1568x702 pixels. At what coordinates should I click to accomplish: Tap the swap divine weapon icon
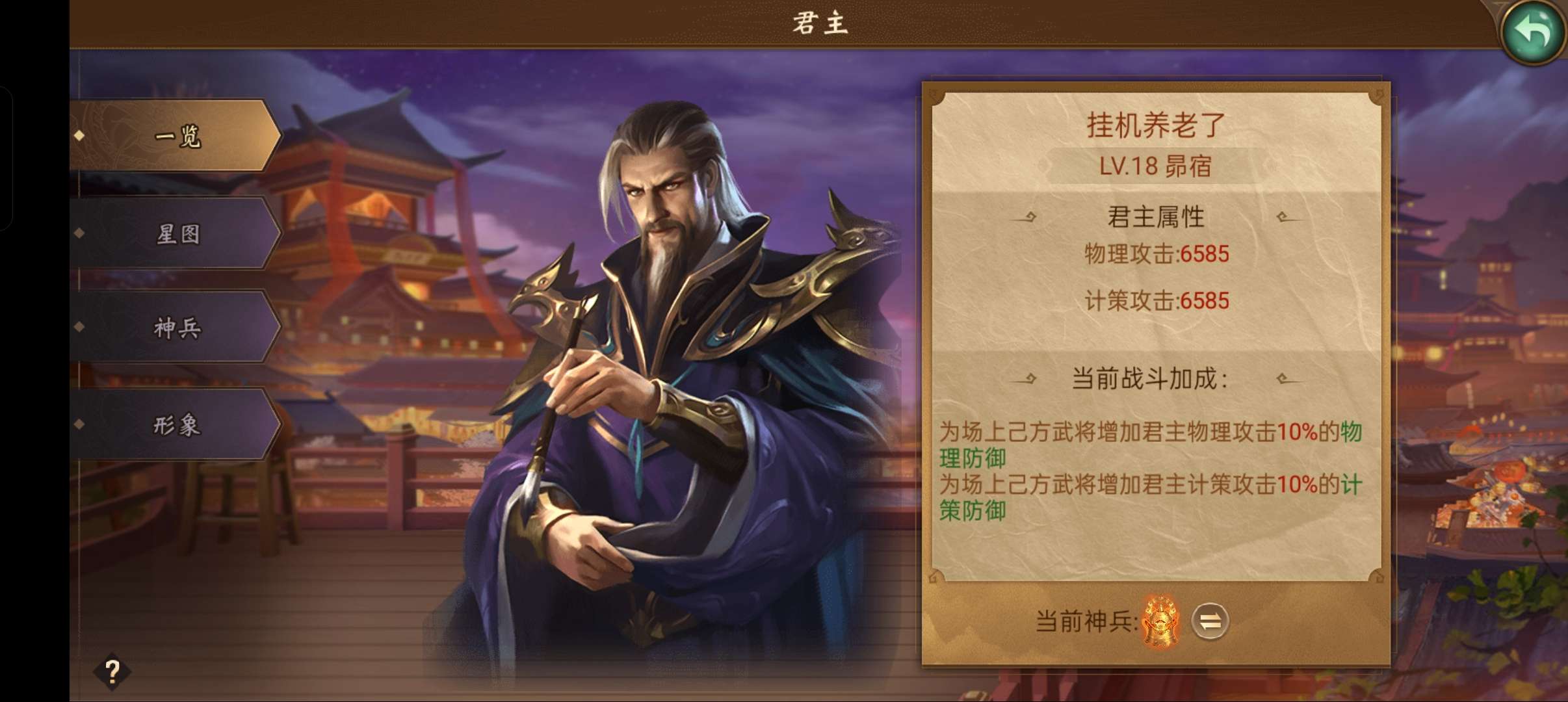click(x=1210, y=621)
